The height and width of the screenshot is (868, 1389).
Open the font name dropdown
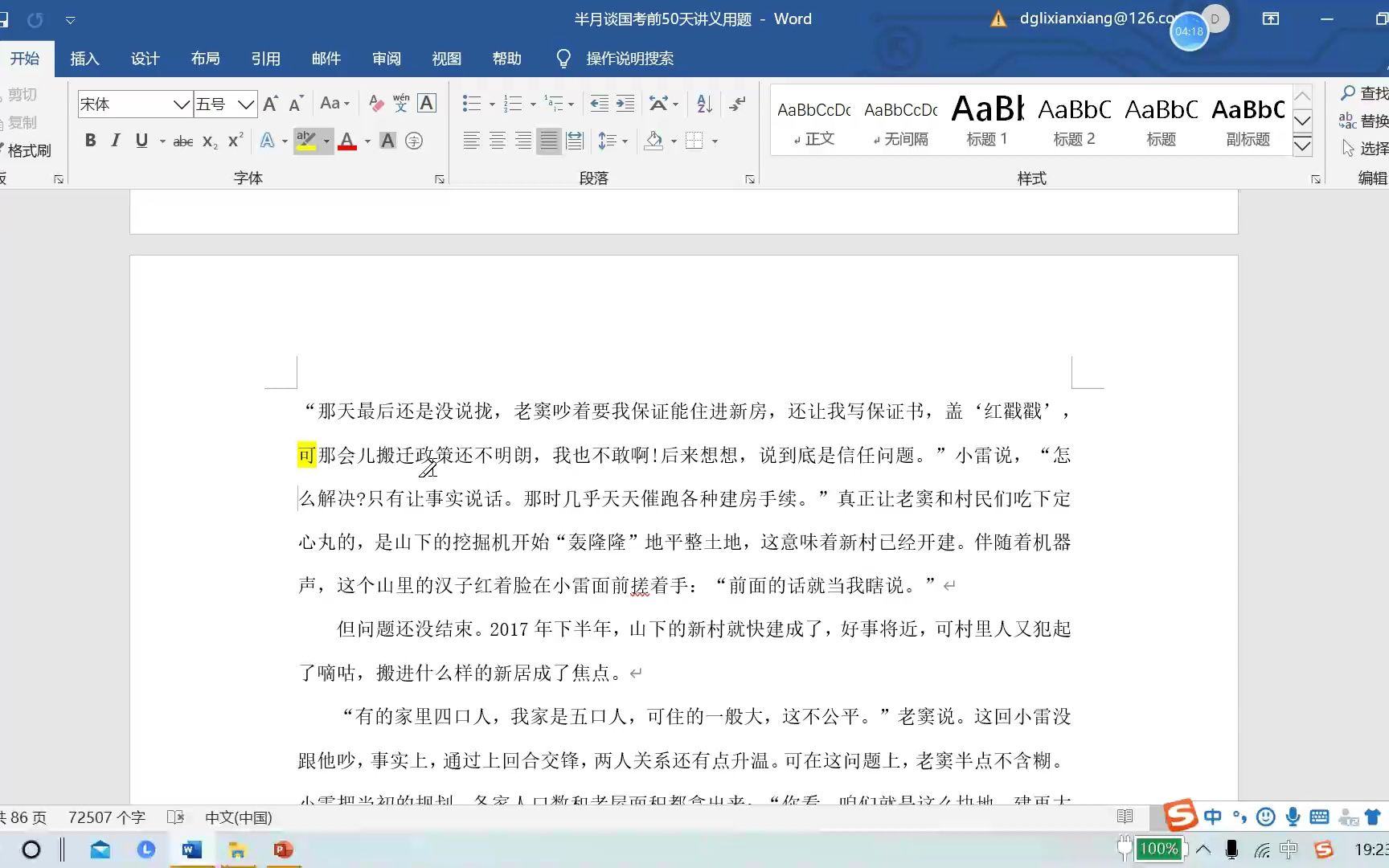coord(182,104)
